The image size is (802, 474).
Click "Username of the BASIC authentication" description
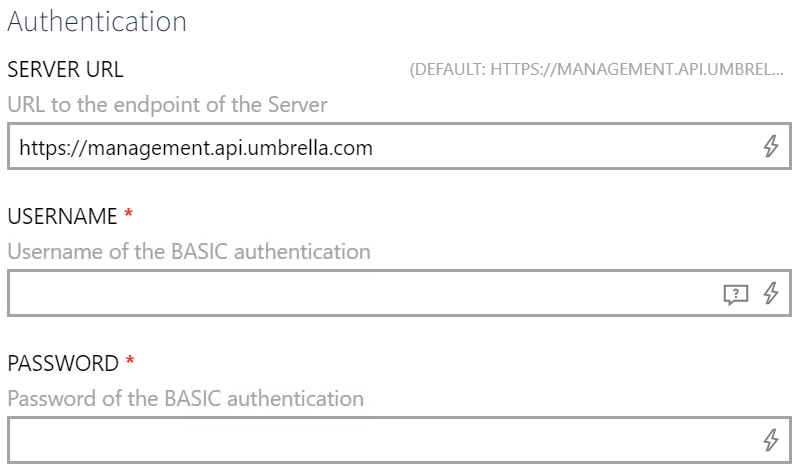pyautogui.click(x=189, y=251)
